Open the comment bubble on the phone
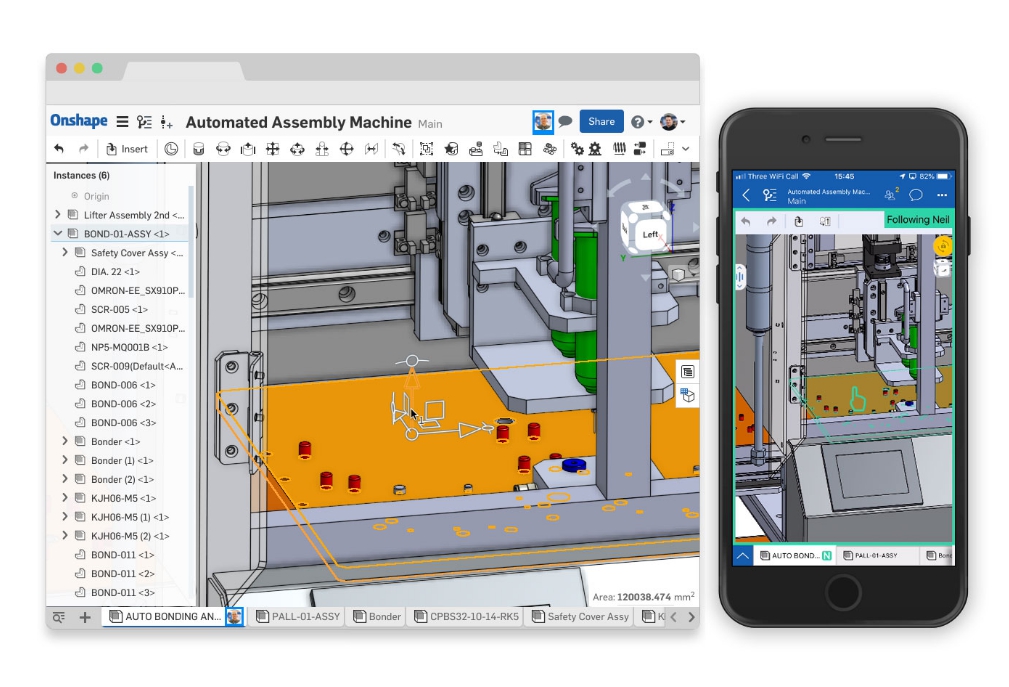This screenshot has width=1009, height=687. coord(916,194)
